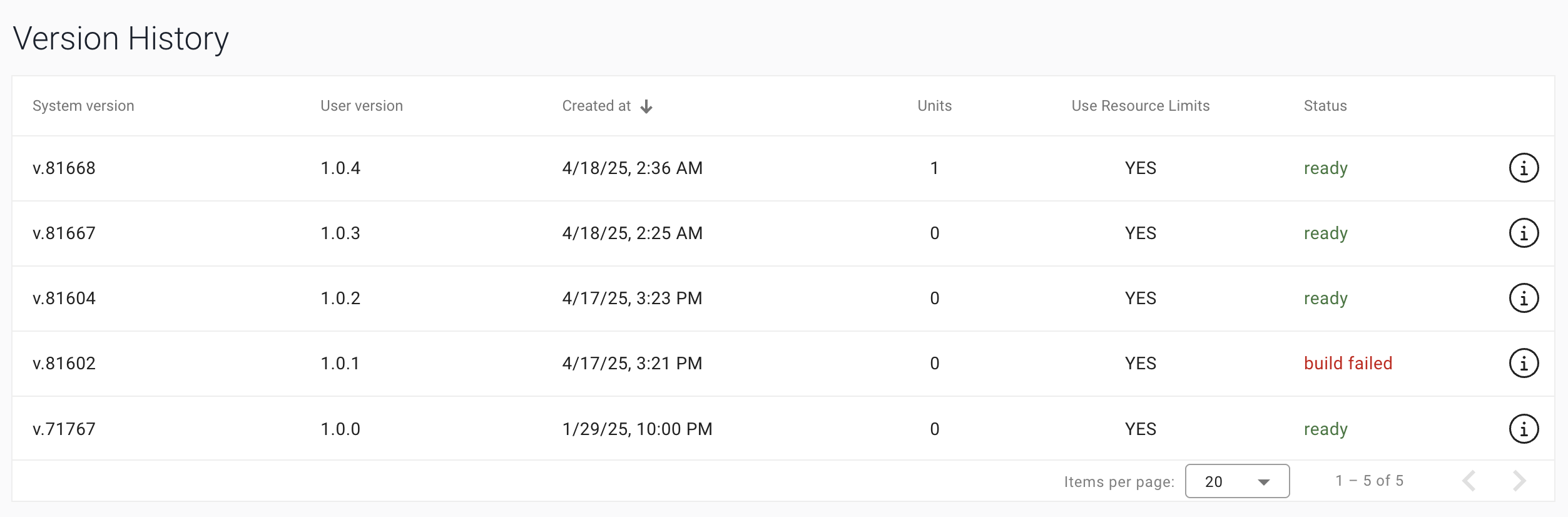Go to the previous page arrow
The height and width of the screenshot is (517, 1568).
(1469, 481)
